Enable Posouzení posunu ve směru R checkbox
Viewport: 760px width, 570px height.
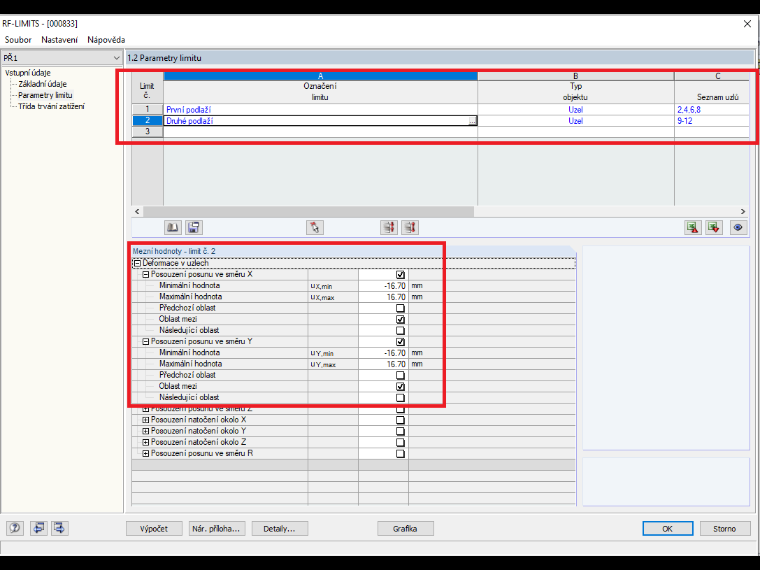click(400, 454)
